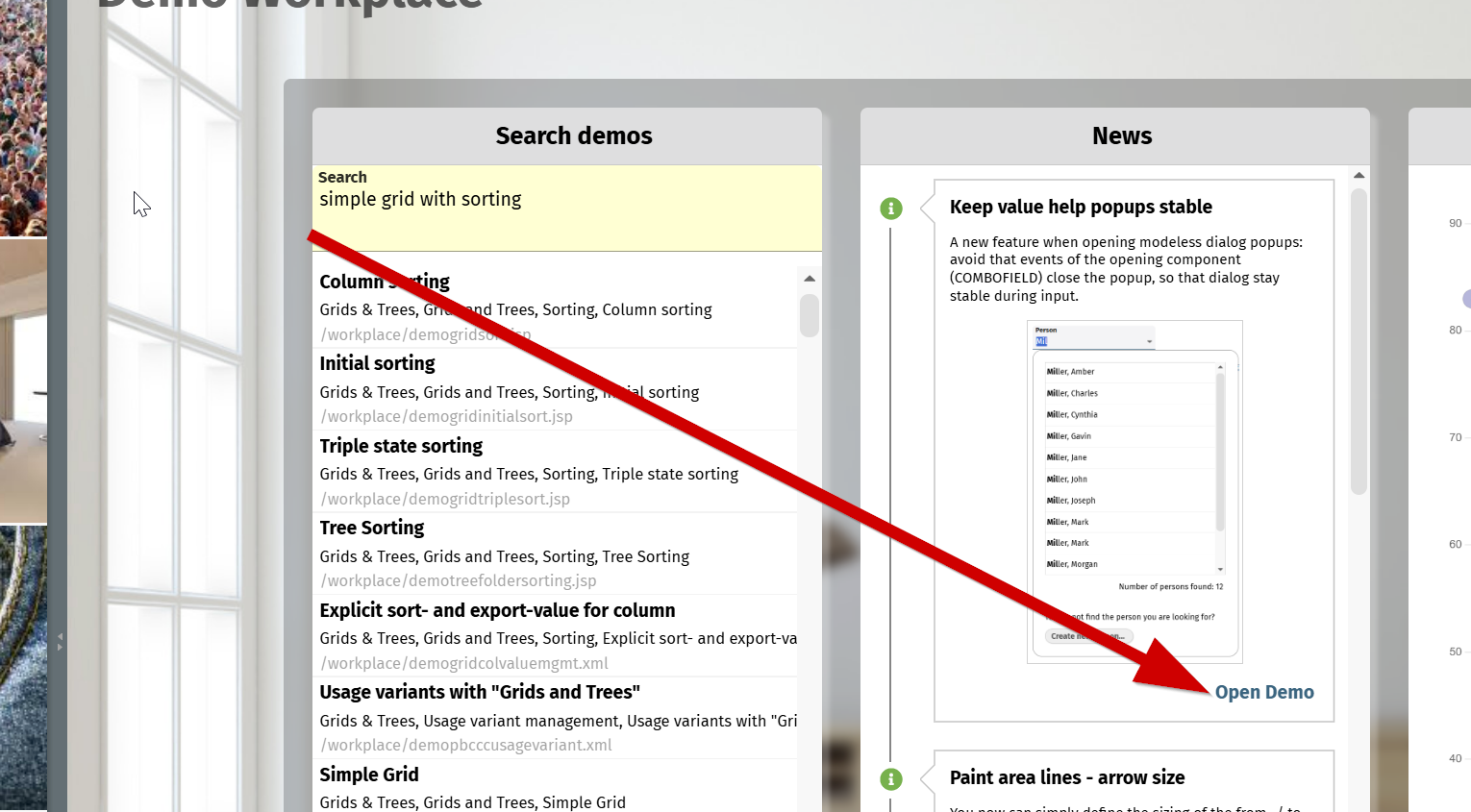Open the Open Demo link in the news card
Image resolution: width=1471 pixels, height=812 pixels.
[x=1263, y=692]
